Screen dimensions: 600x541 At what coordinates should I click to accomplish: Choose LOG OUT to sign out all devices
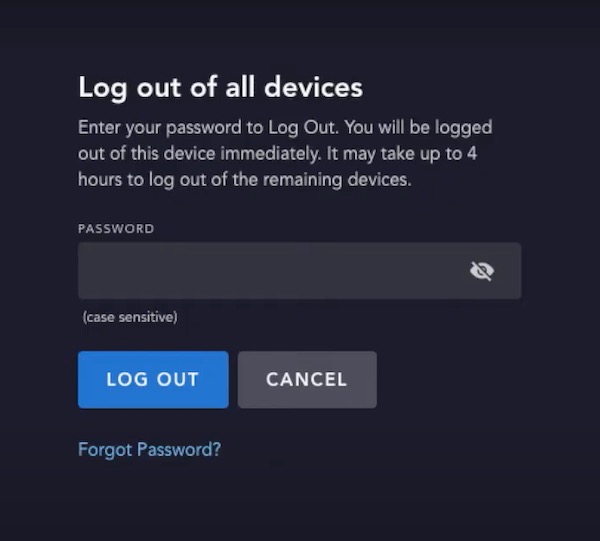point(153,380)
